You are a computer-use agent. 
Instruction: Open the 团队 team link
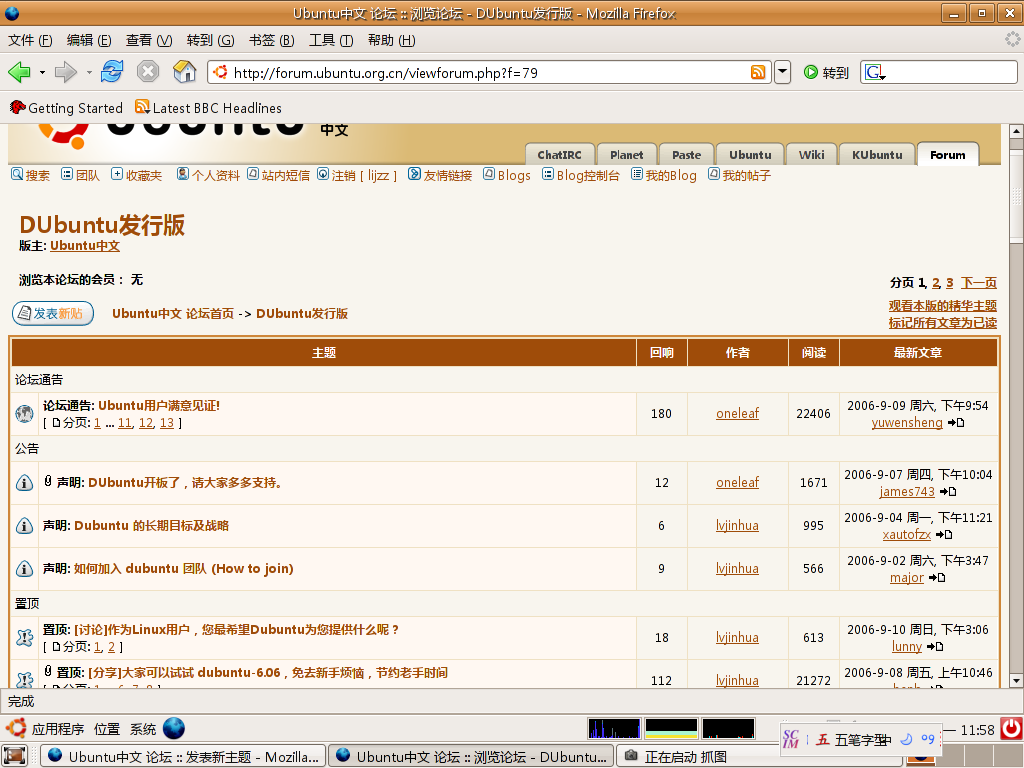tap(80, 175)
